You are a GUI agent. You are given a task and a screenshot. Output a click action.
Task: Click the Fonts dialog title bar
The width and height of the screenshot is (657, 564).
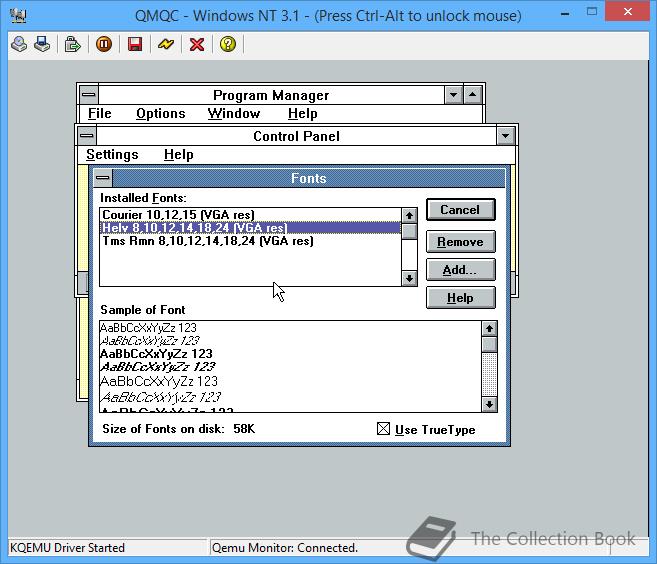click(309, 178)
